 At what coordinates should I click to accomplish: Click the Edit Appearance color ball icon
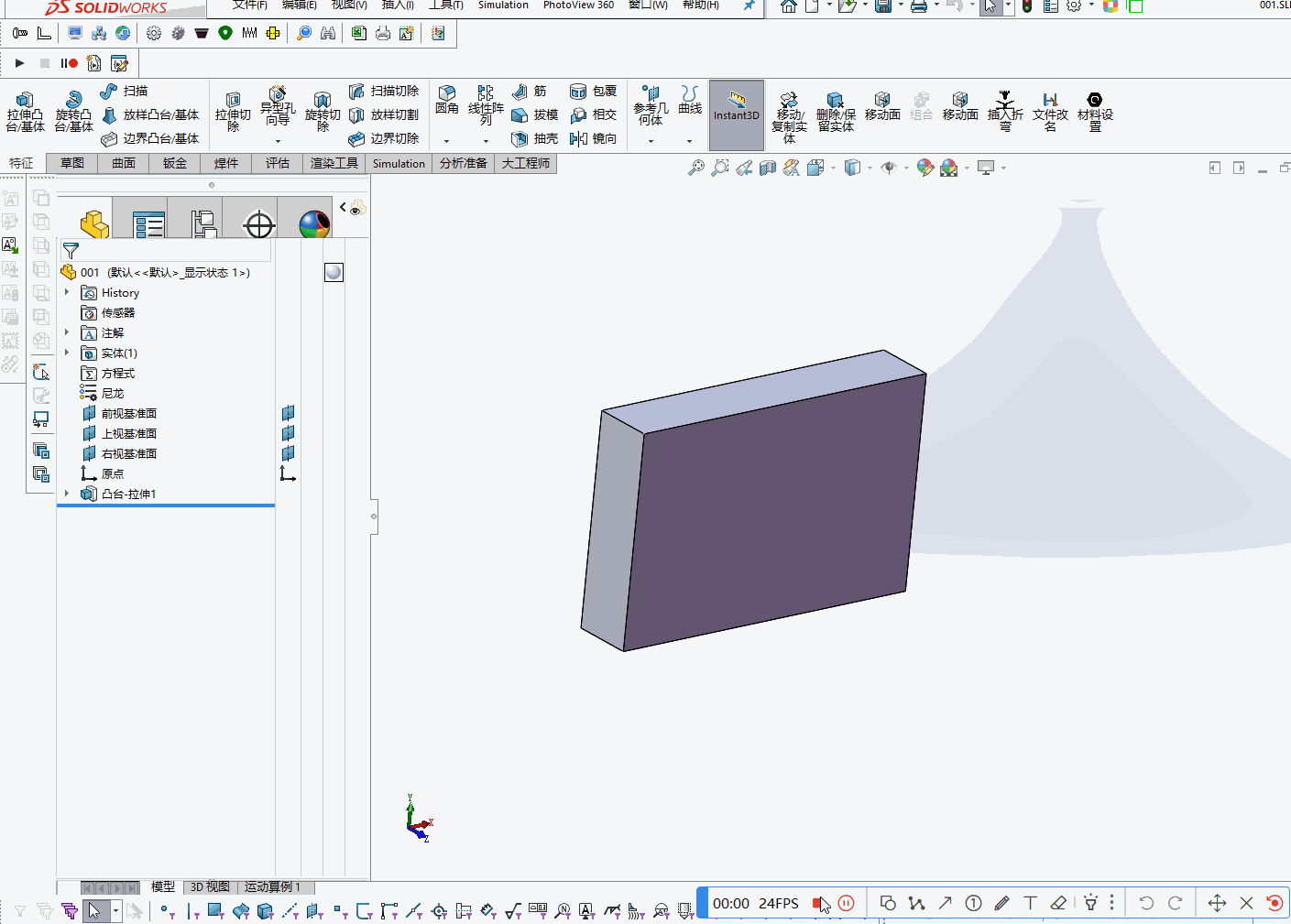coord(925,168)
